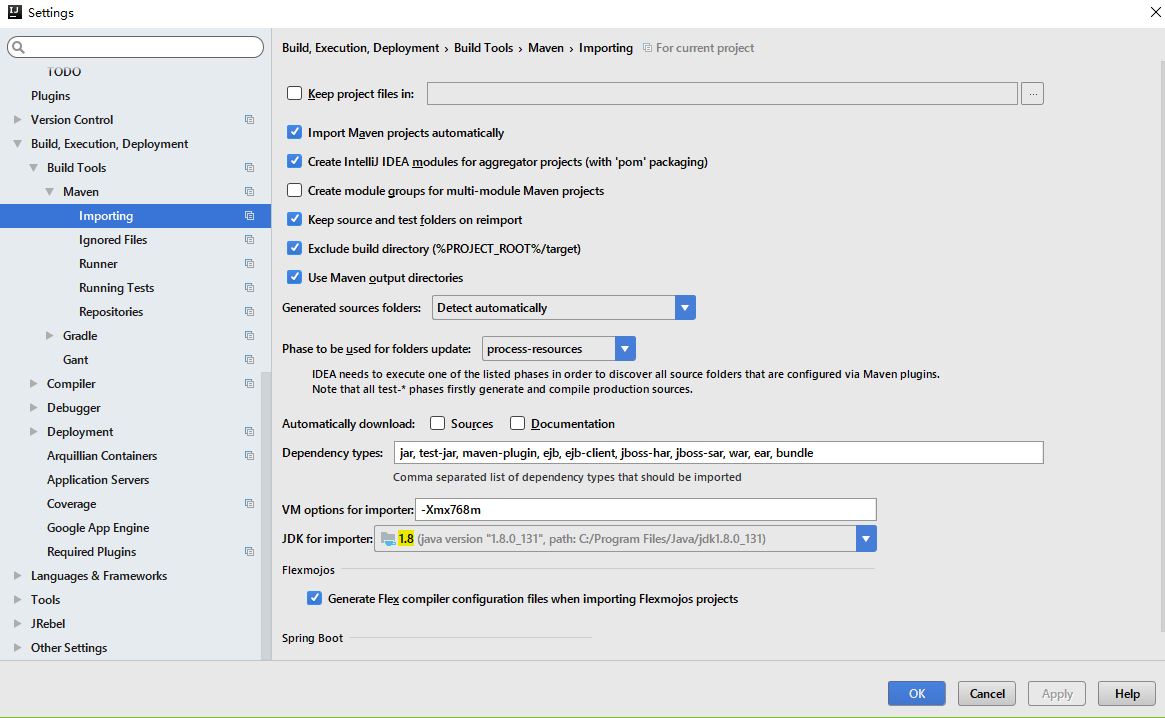The height and width of the screenshot is (718, 1165).
Task: Enable automatic download of Sources
Action: (438, 423)
